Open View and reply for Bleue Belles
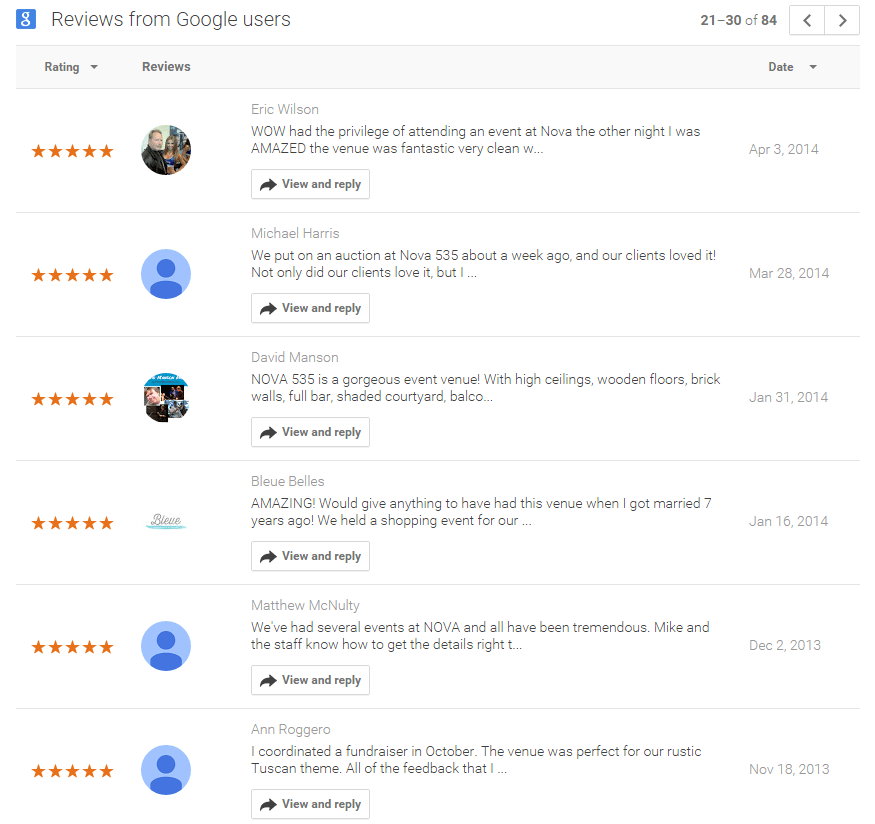875x824 pixels. (x=310, y=556)
